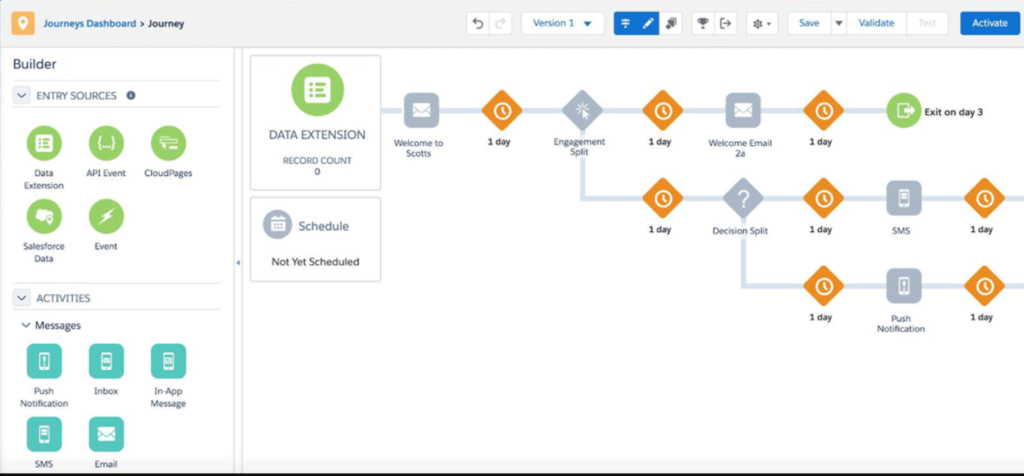This screenshot has height=476, width=1024.
Task: Expand the Save options arrow
Action: pos(838,23)
